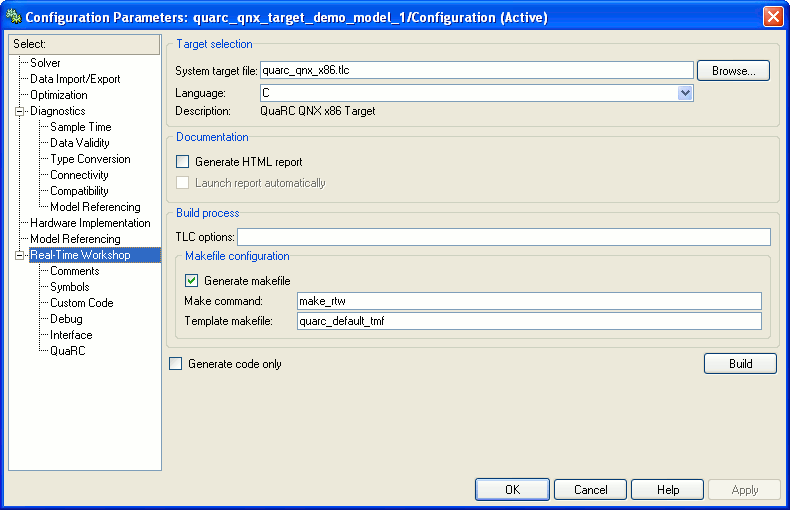Click the Cancel button
Screen dimensions: 790x510
click(590, 489)
